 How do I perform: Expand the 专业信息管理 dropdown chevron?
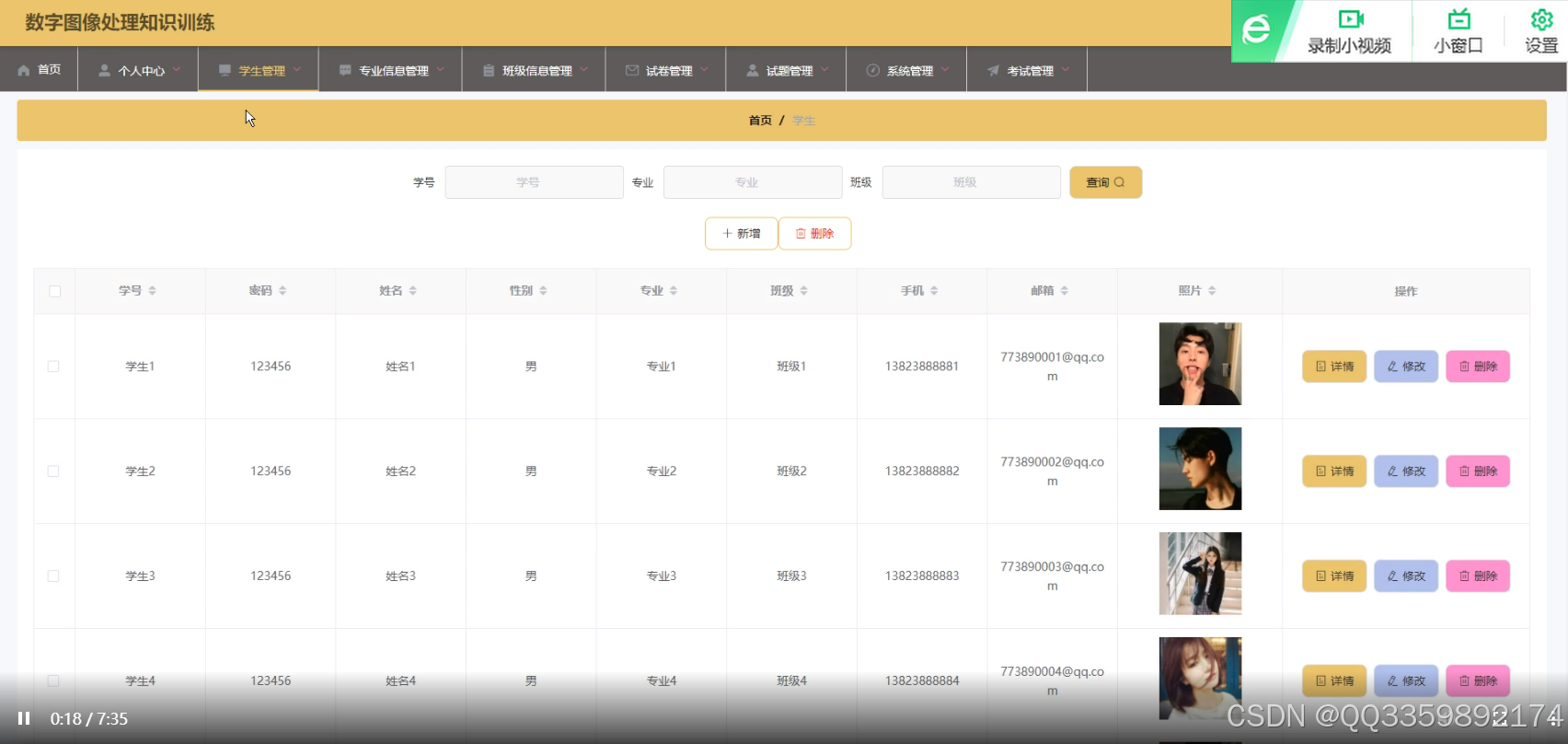coord(441,69)
